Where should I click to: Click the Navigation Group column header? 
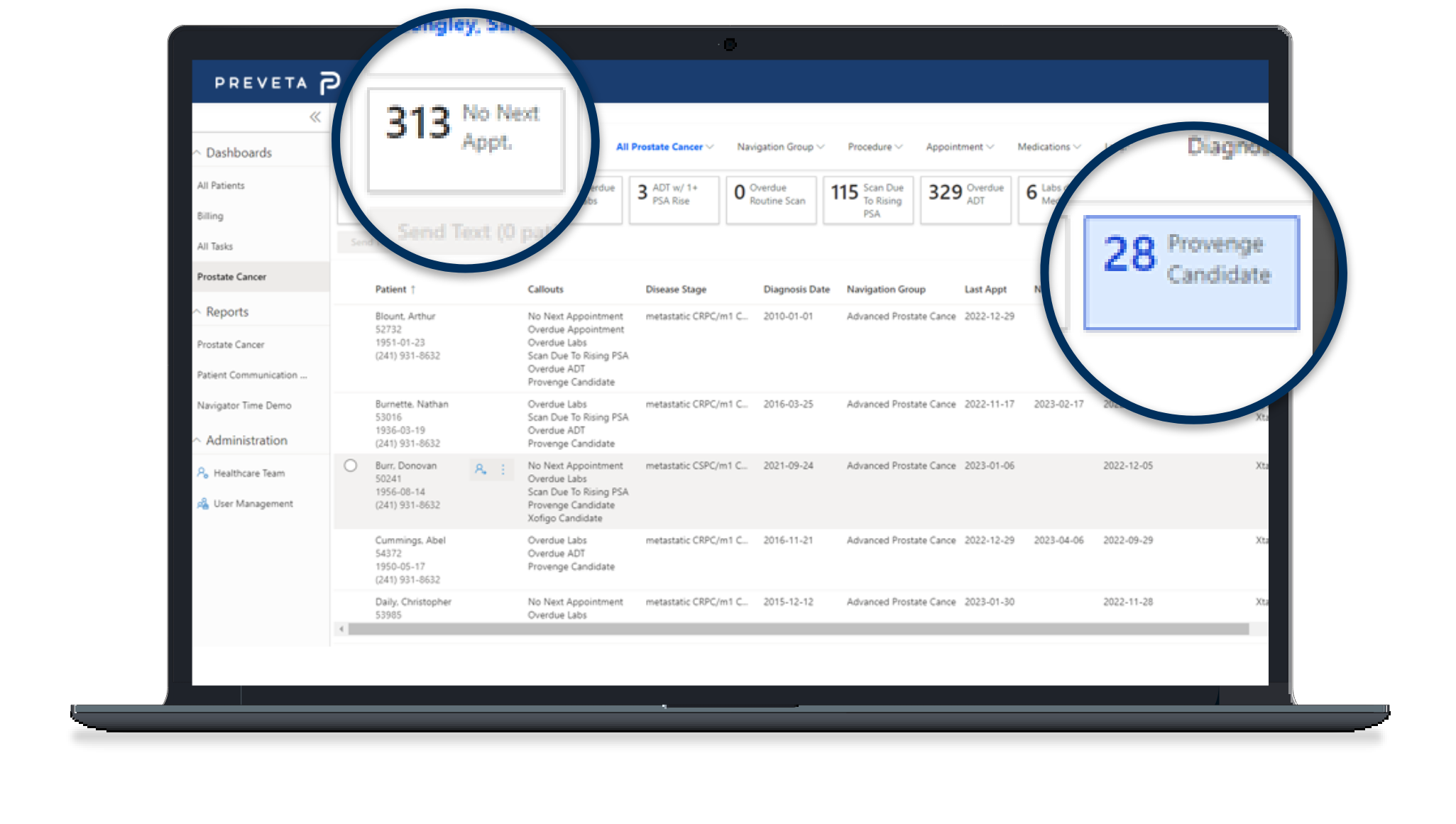tap(886, 290)
